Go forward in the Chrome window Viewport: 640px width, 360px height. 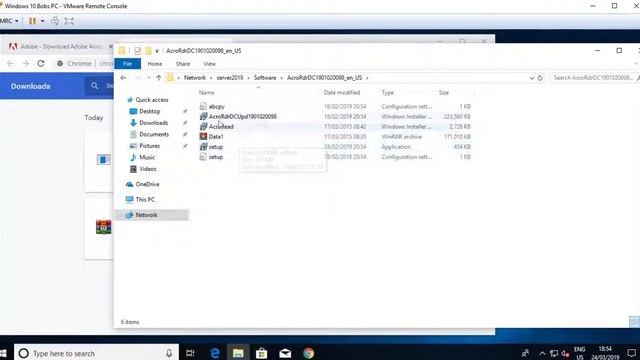pyautogui.click(x=25, y=63)
